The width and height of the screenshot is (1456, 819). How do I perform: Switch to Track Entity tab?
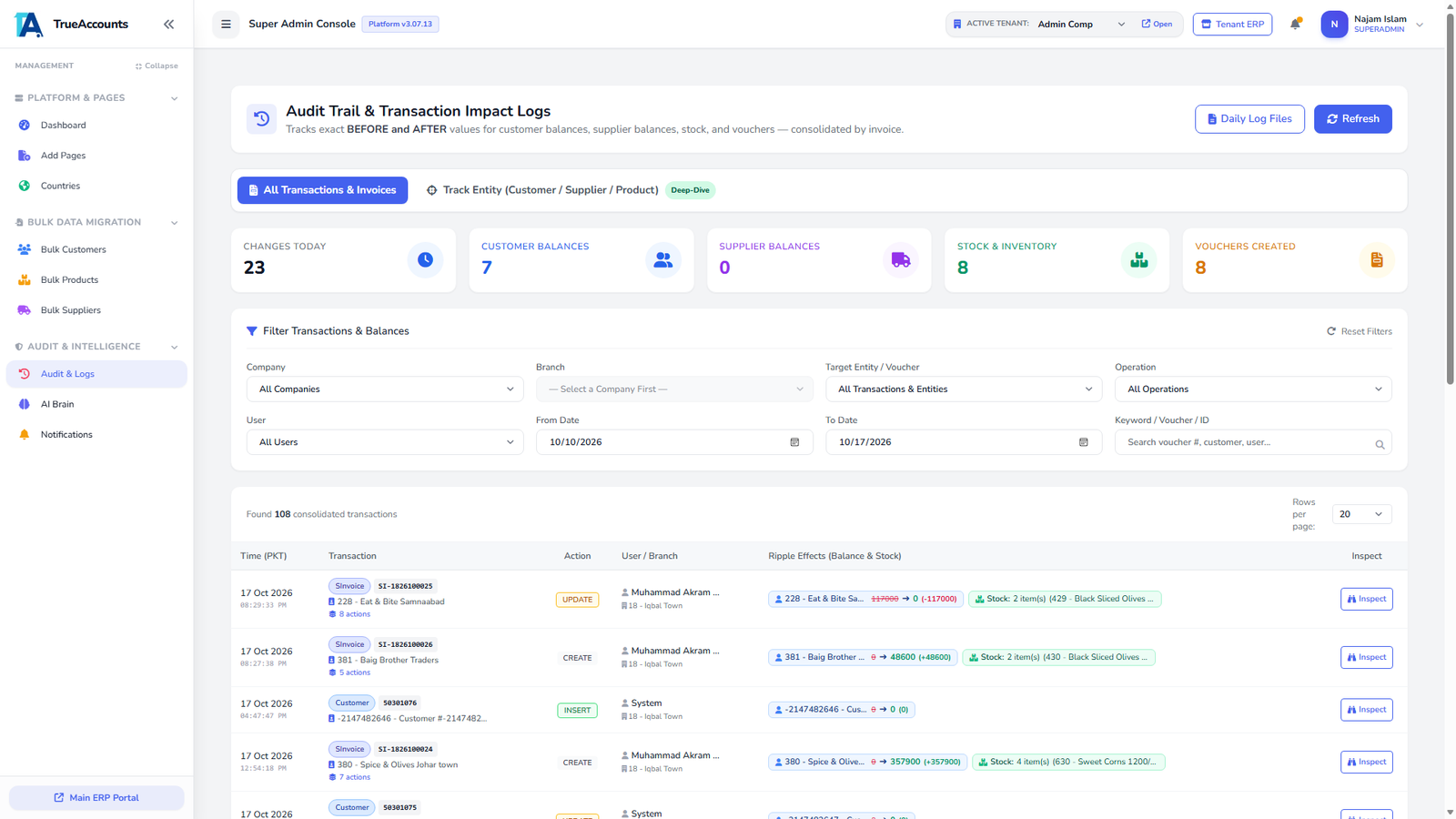coord(571,190)
